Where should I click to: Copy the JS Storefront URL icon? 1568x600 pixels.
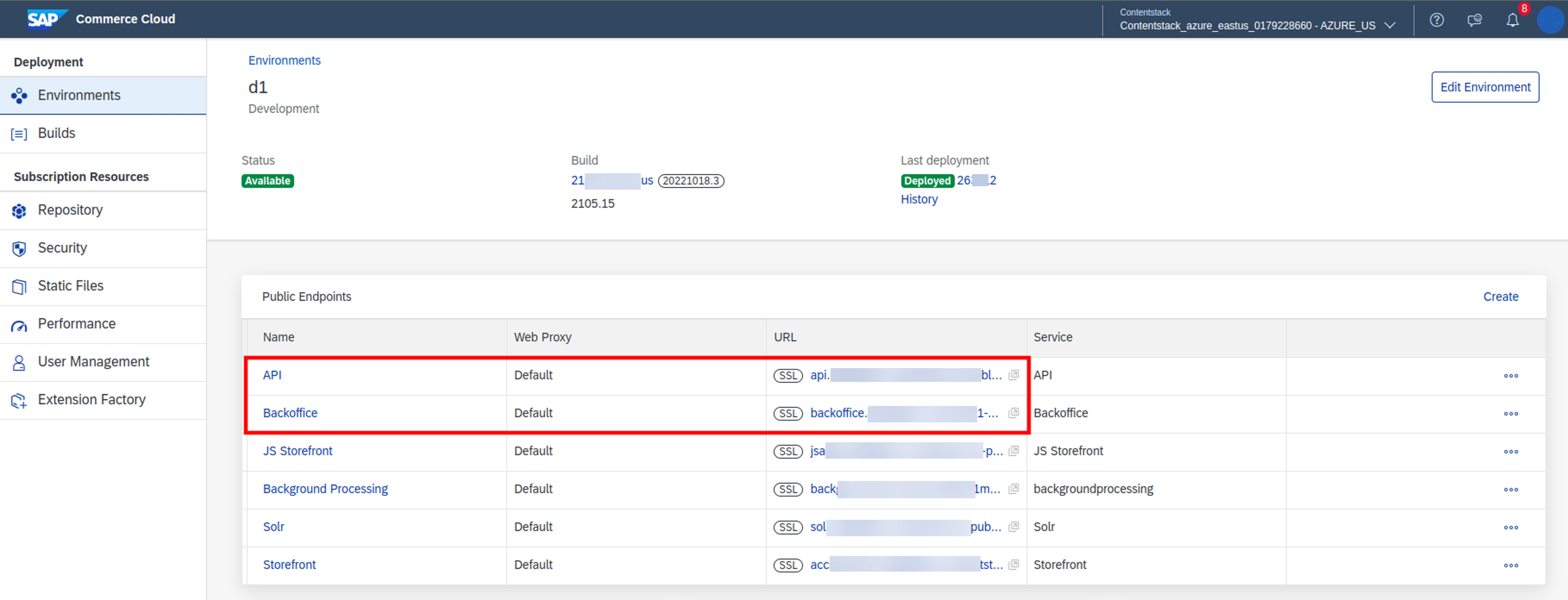(x=1013, y=451)
